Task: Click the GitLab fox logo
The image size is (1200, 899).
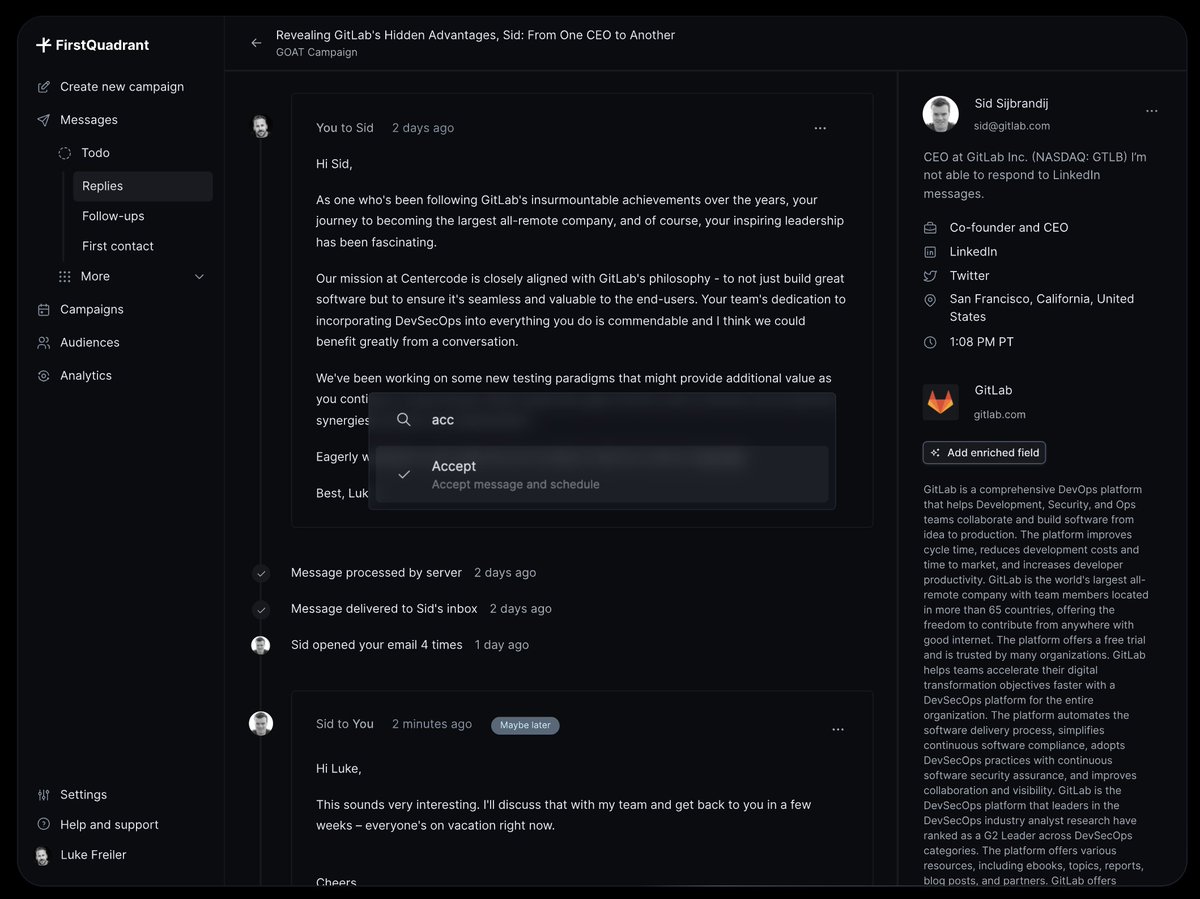Action: [940, 402]
